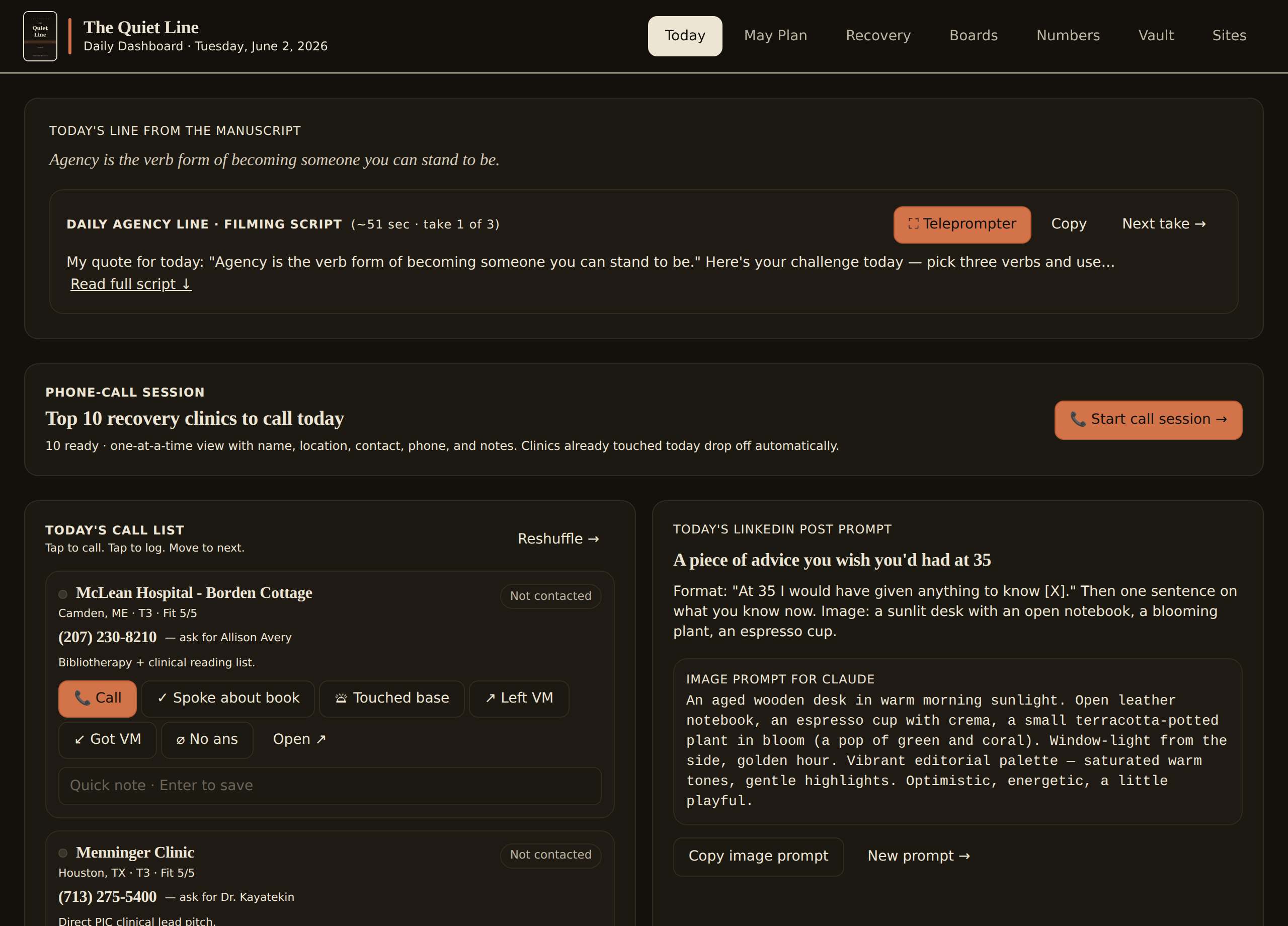
Task: Select Menninger Clinic title
Action: 135,853
